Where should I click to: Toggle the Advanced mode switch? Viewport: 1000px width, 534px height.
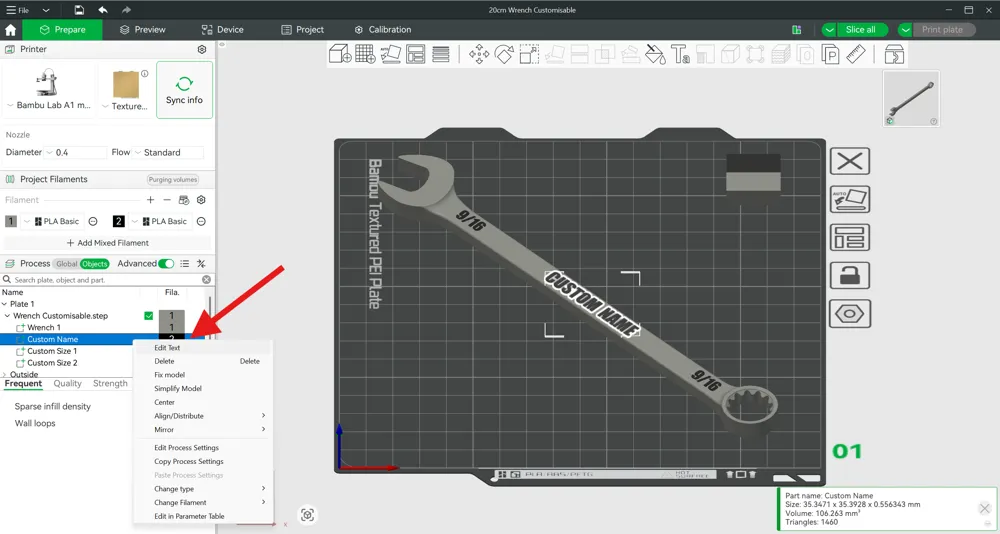pyautogui.click(x=166, y=263)
